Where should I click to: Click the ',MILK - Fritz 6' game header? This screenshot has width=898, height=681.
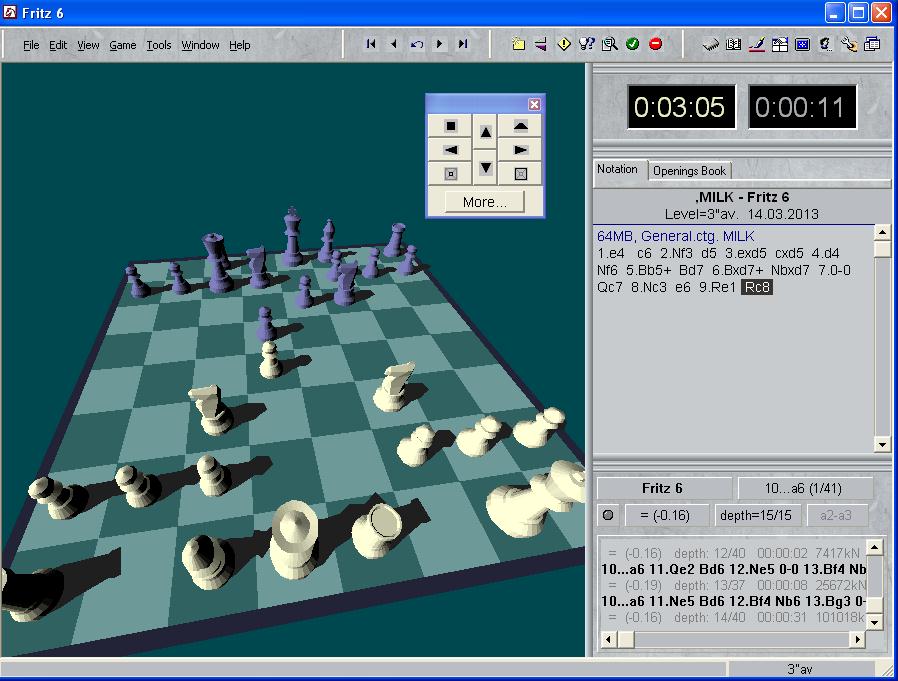(x=742, y=197)
